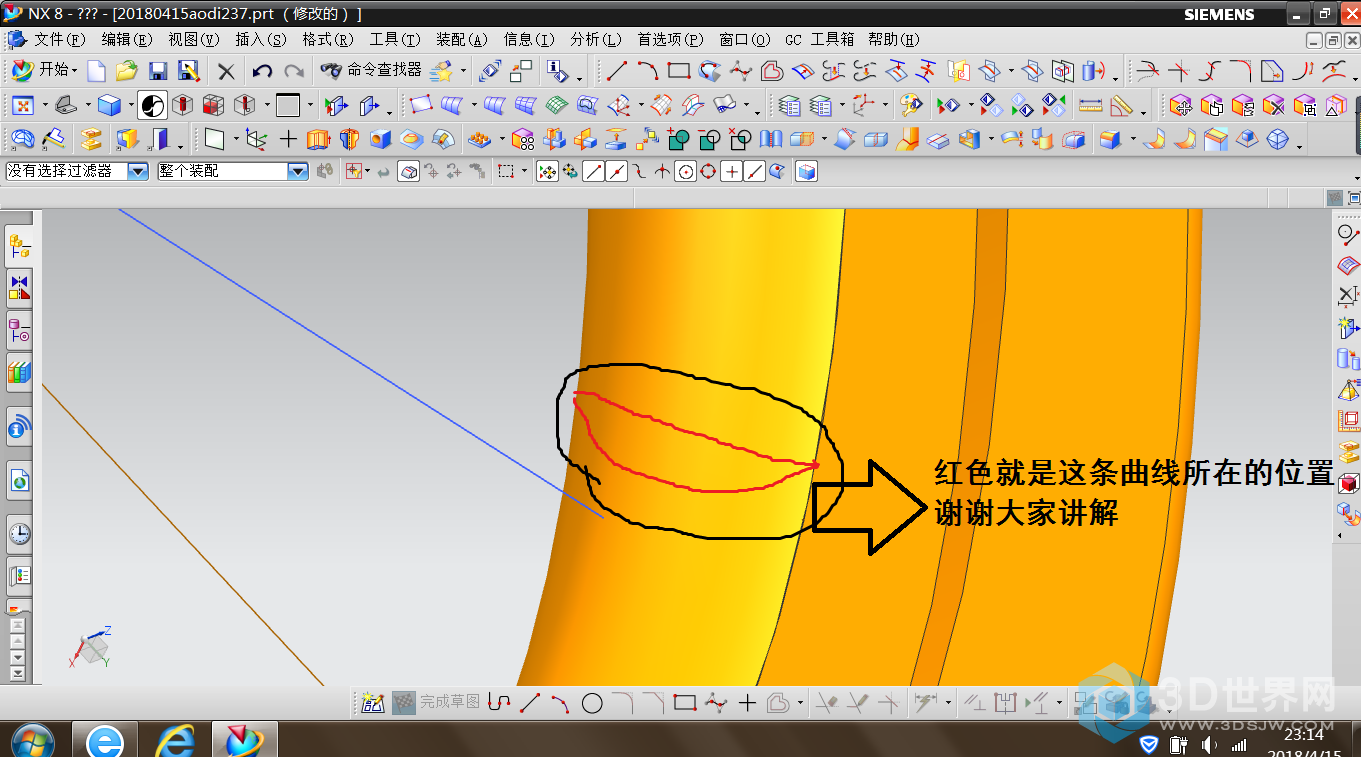Expand the command finder star icon dropdown
The width and height of the screenshot is (1361, 757).
tap(464, 72)
